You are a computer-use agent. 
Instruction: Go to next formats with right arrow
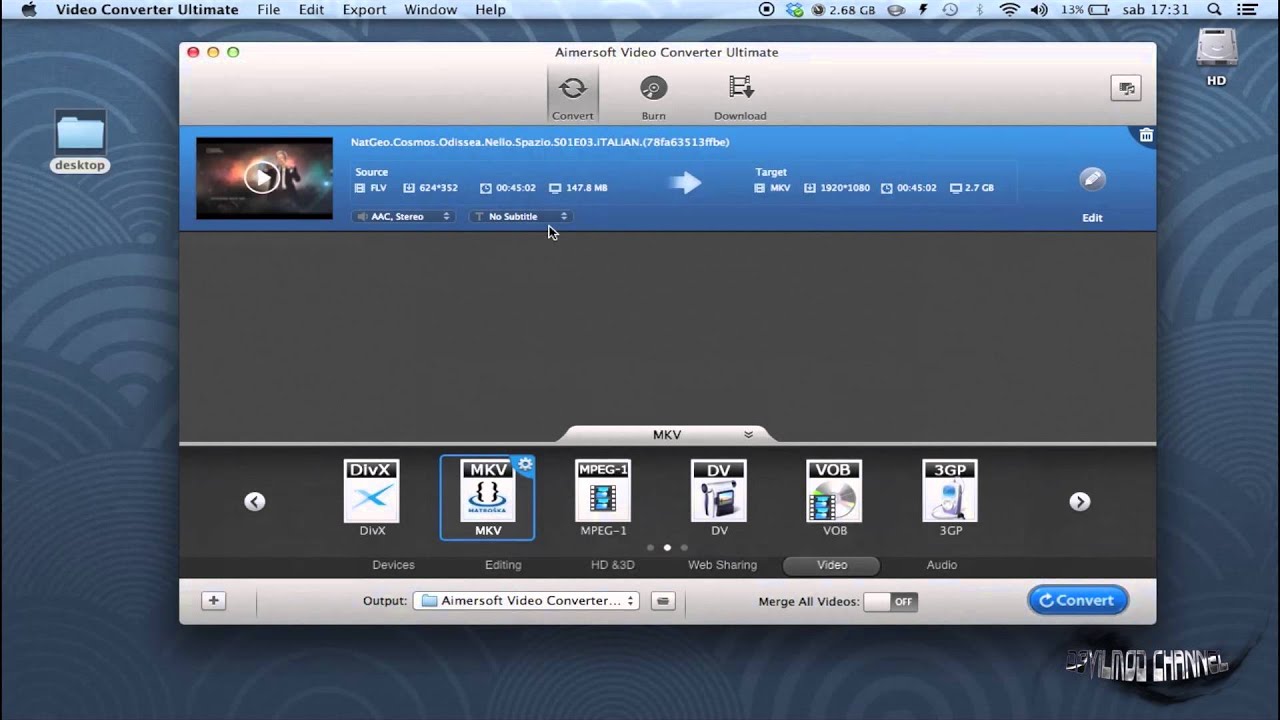click(x=1080, y=502)
